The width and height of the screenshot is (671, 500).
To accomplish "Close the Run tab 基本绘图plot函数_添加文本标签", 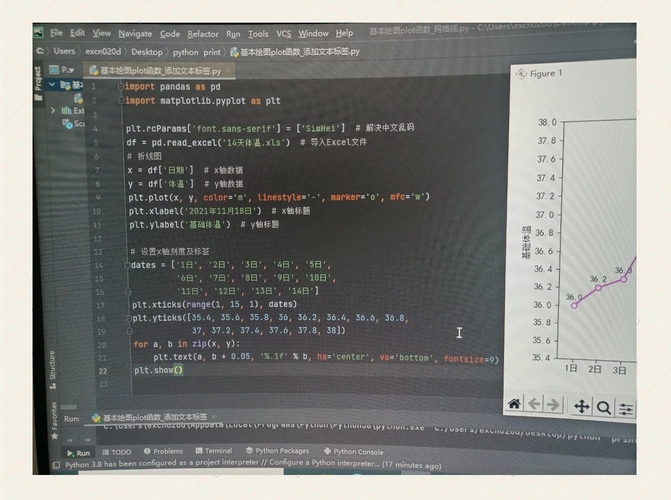I will point(214,416).
